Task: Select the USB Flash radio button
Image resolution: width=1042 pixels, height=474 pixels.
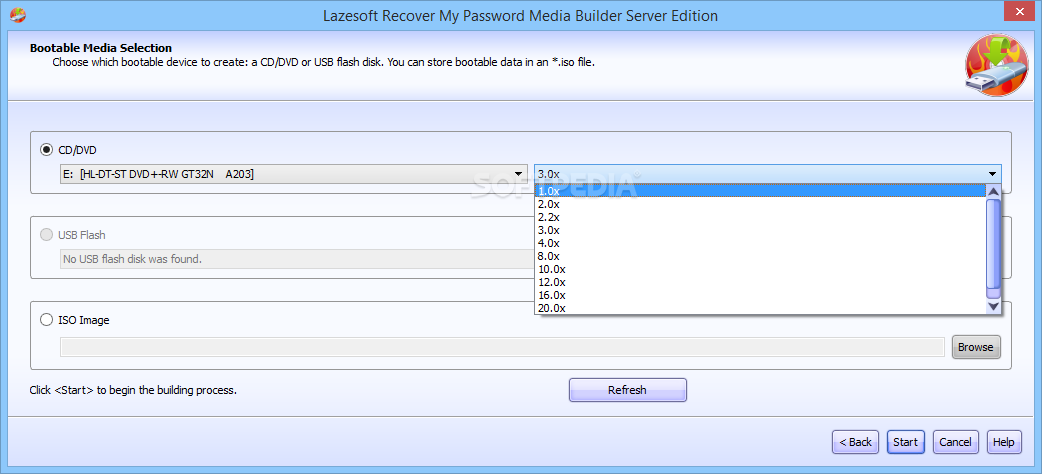Action: (47, 235)
